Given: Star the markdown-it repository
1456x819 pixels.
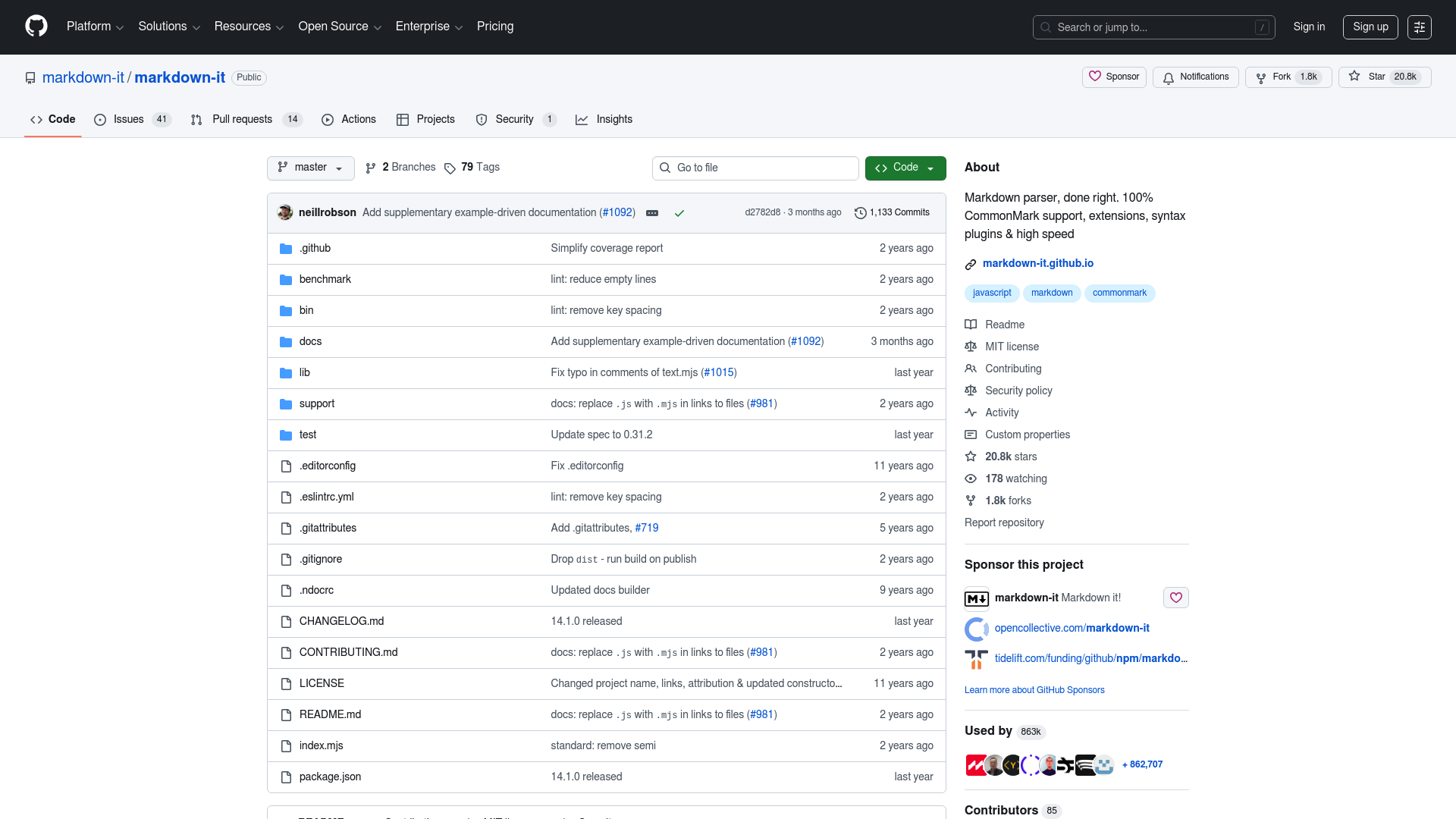Looking at the screenshot, I should tap(1385, 77).
